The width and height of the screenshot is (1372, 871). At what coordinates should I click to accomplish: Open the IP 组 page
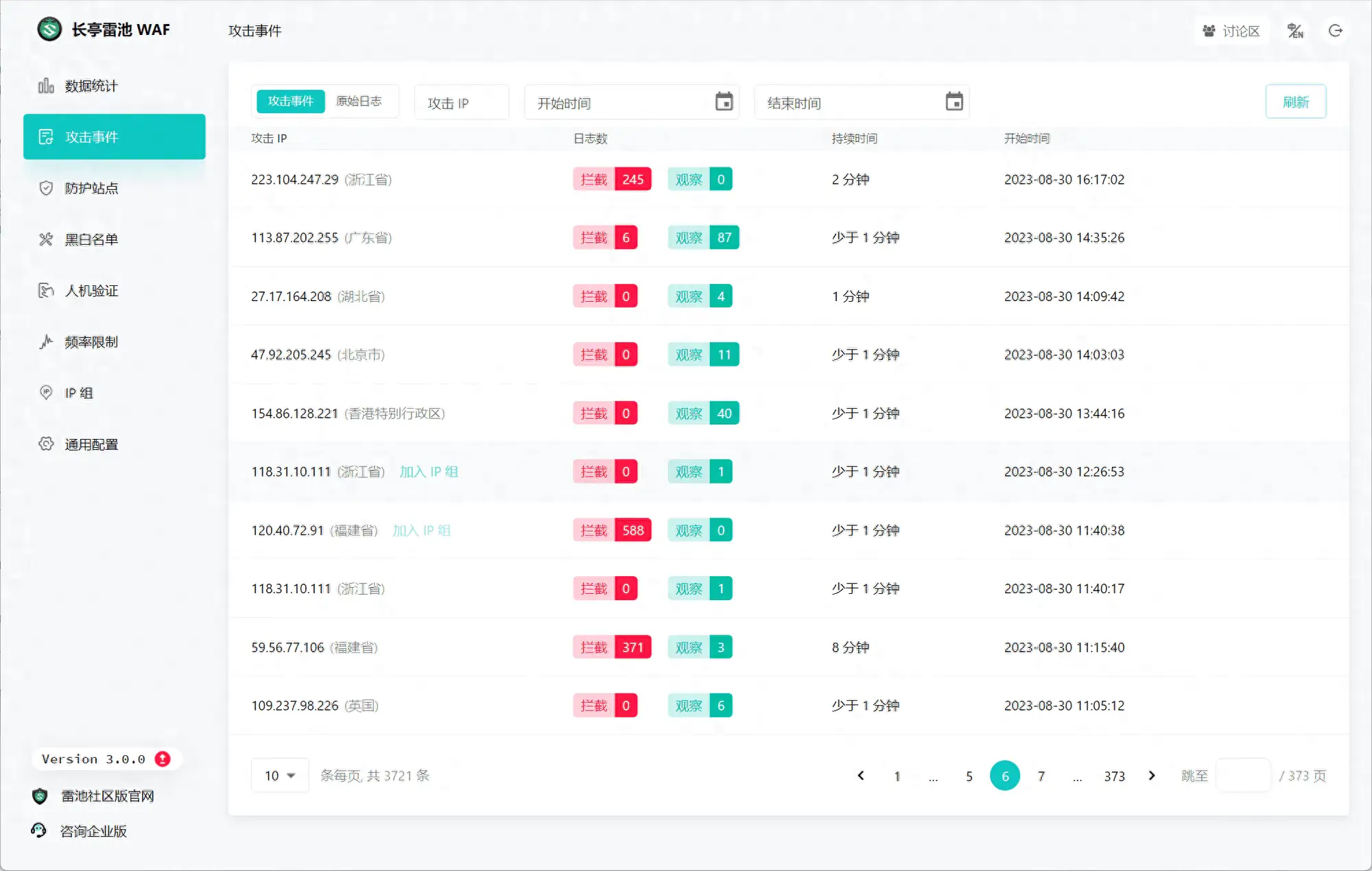coord(78,392)
